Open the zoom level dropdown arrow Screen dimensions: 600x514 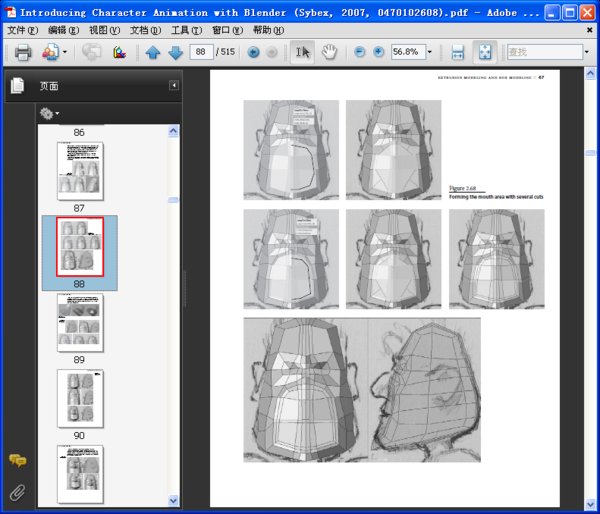(430, 52)
